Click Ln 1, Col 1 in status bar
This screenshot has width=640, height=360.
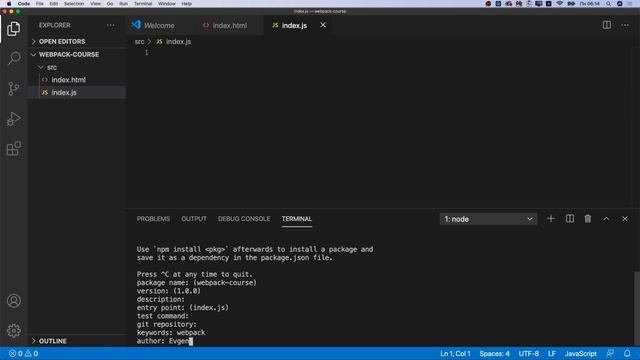455,353
